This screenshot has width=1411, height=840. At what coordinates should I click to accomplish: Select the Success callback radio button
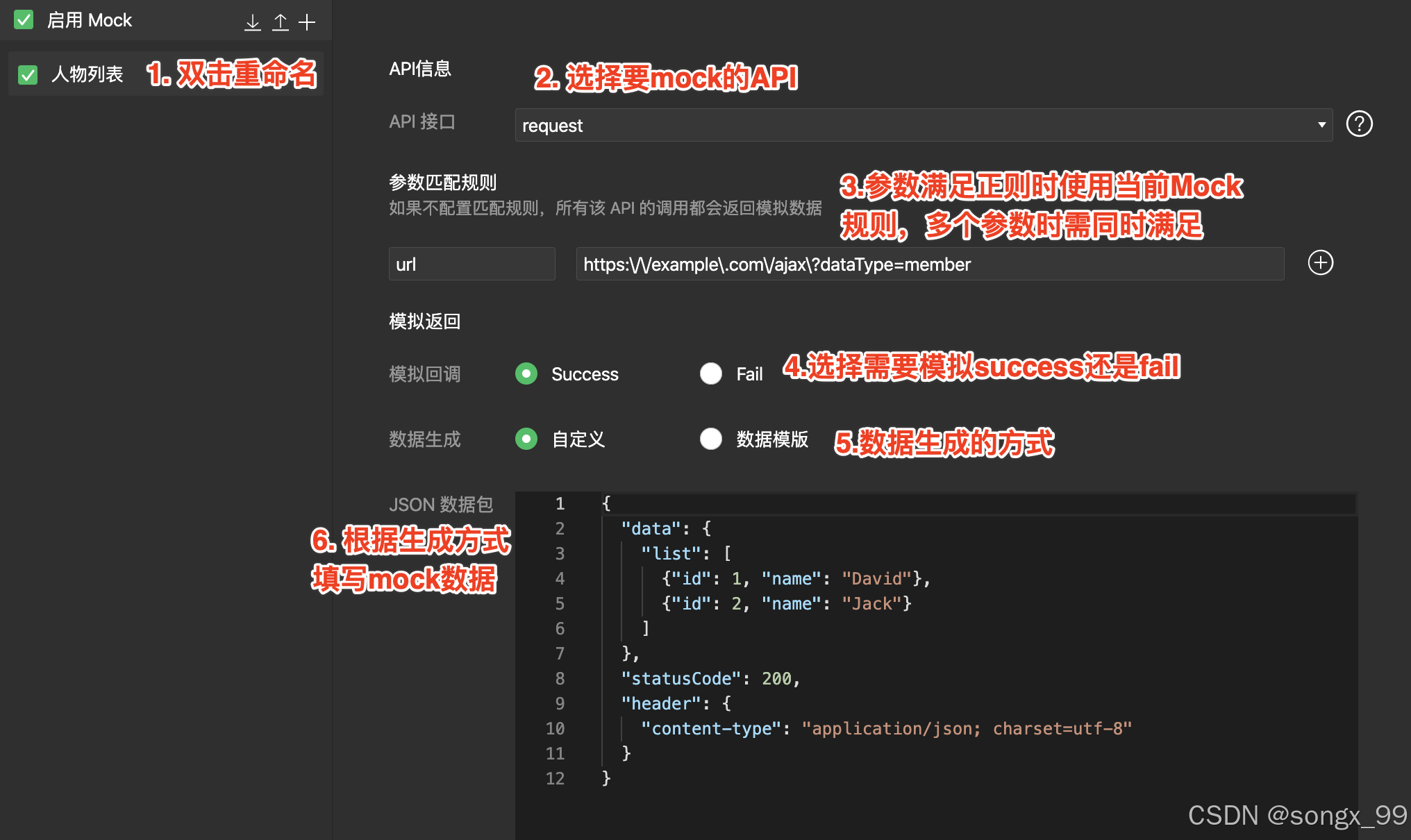[x=526, y=374]
